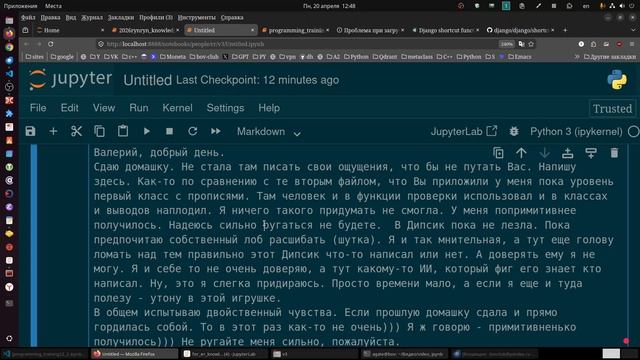Collapse the cell using its blue left bar
The height and width of the screenshot is (360, 640).
tap(34, 245)
